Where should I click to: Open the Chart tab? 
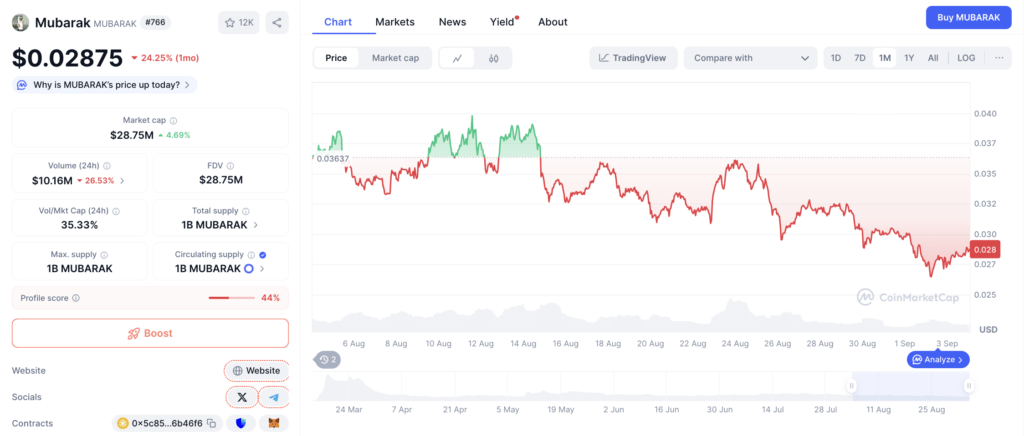(338, 22)
